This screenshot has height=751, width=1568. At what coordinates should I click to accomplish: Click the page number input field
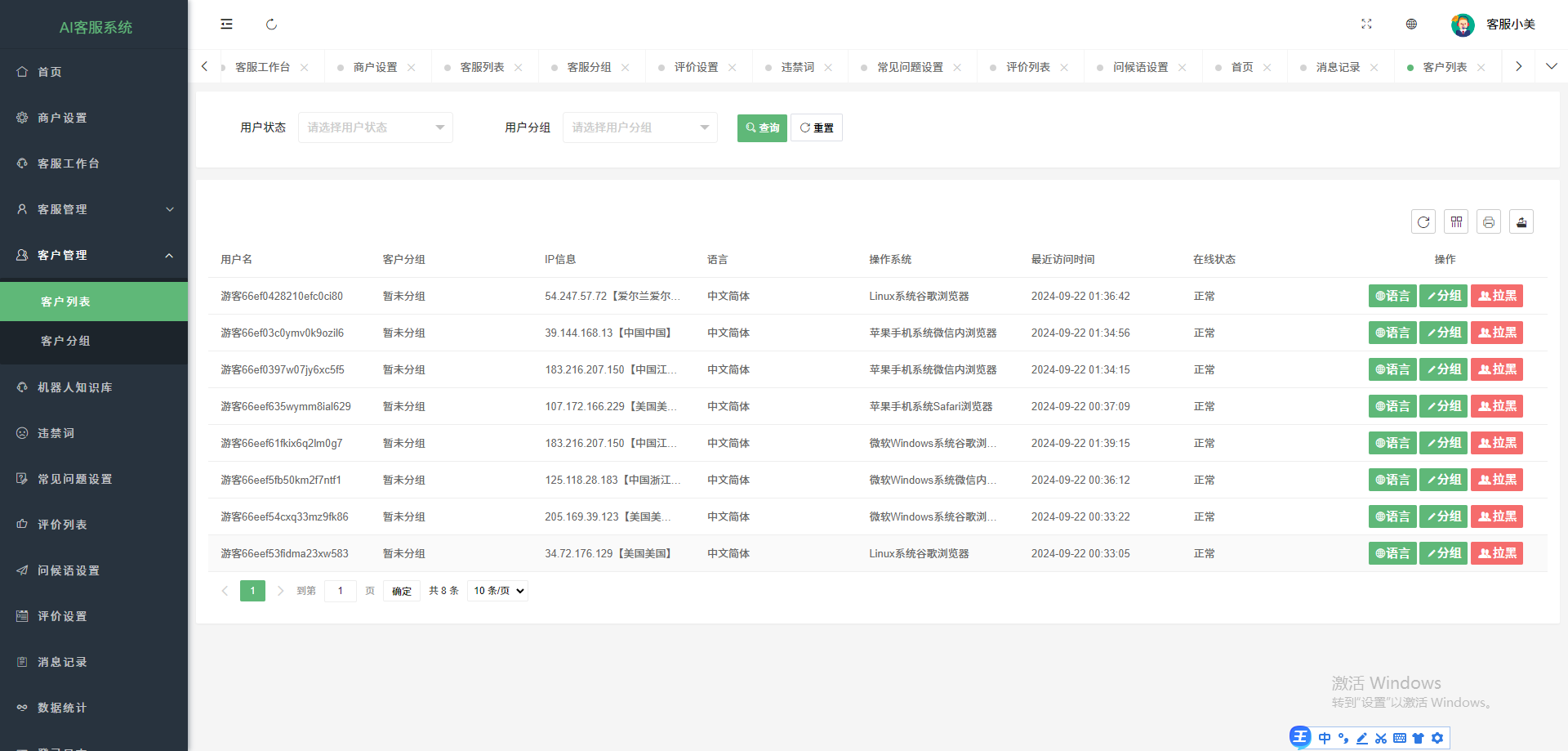point(341,591)
